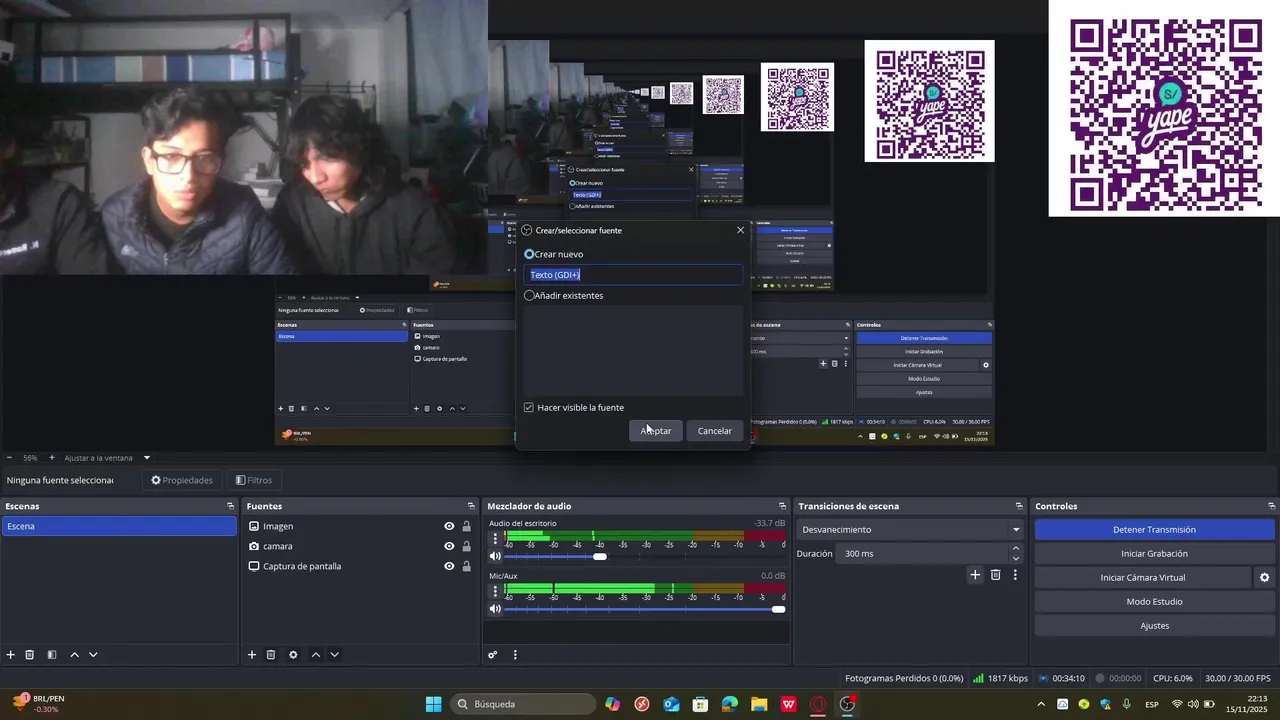Open Mic/Aux options three-dot menu

(x=495, y=591)
